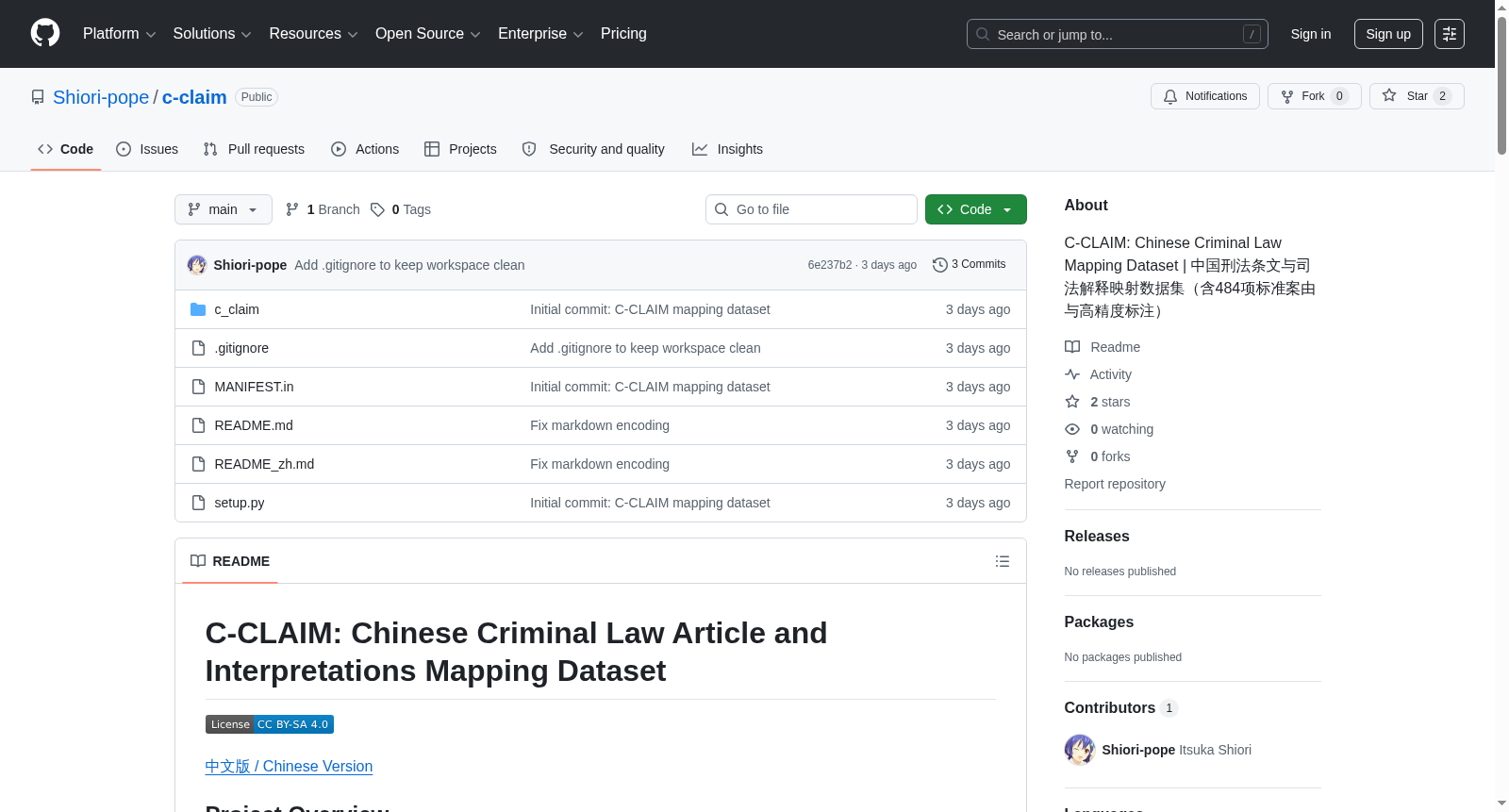This screenshot has height=812, width=1509.
Task: Open the README.md file
Action: click(254, 425)
